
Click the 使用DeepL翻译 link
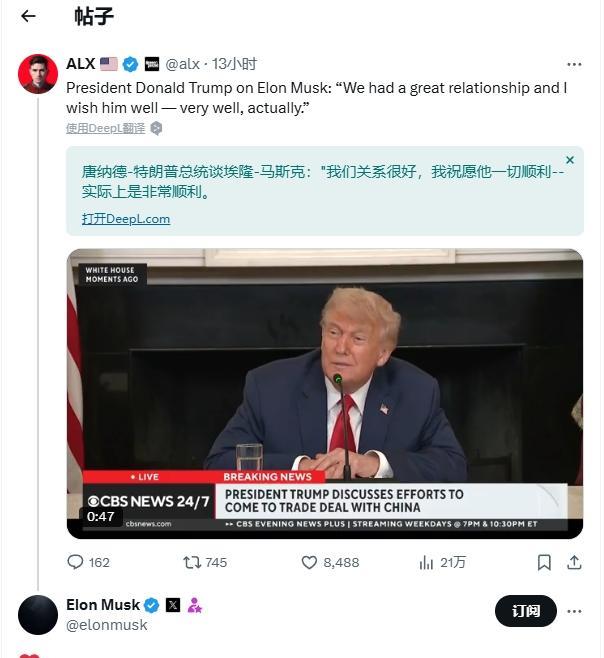point(105,128)
